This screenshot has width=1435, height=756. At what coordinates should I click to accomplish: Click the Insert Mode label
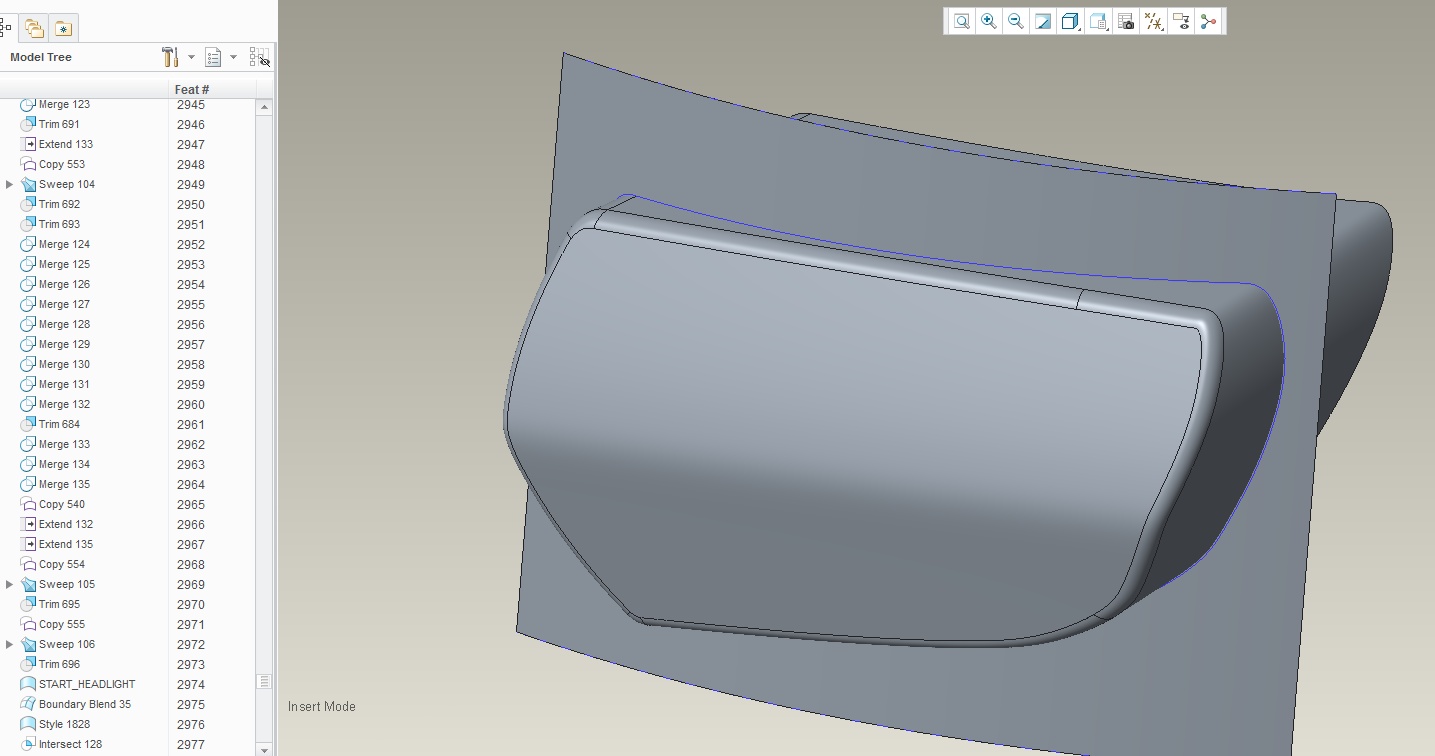(322, 706)
